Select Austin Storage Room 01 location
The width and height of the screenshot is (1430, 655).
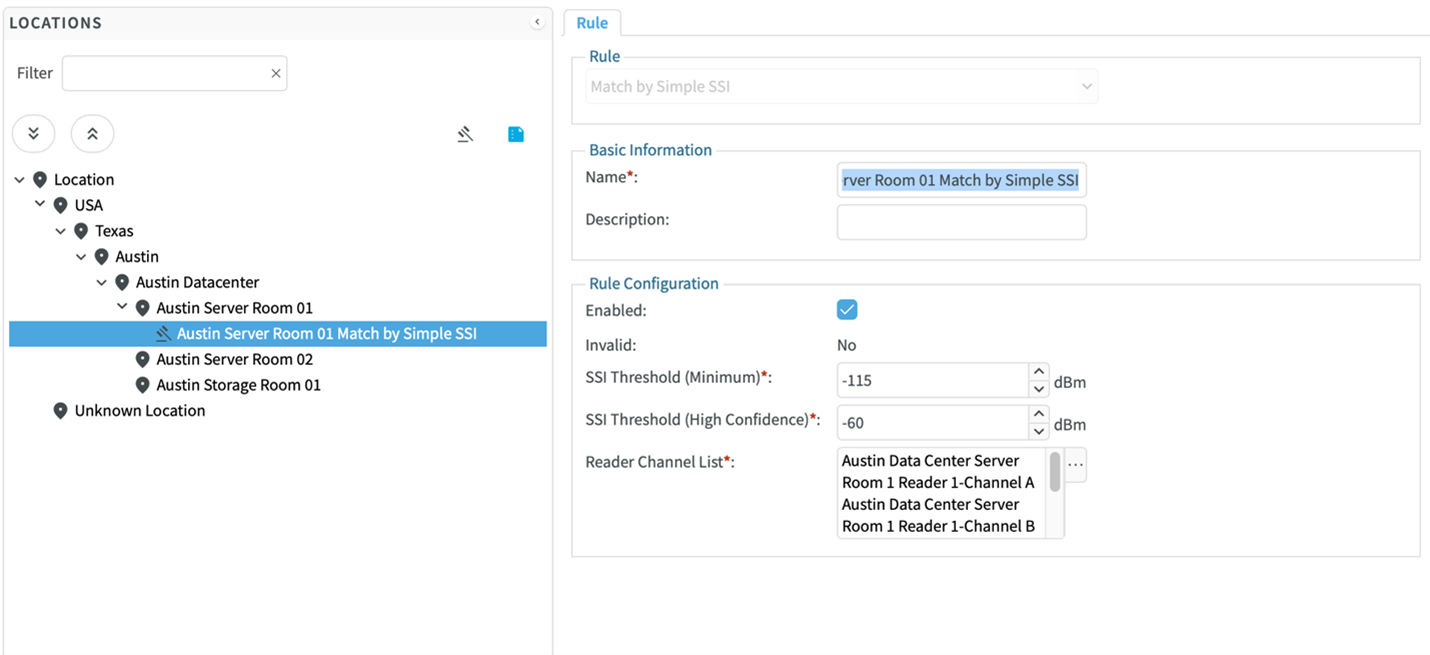click(x=238, y=385)
